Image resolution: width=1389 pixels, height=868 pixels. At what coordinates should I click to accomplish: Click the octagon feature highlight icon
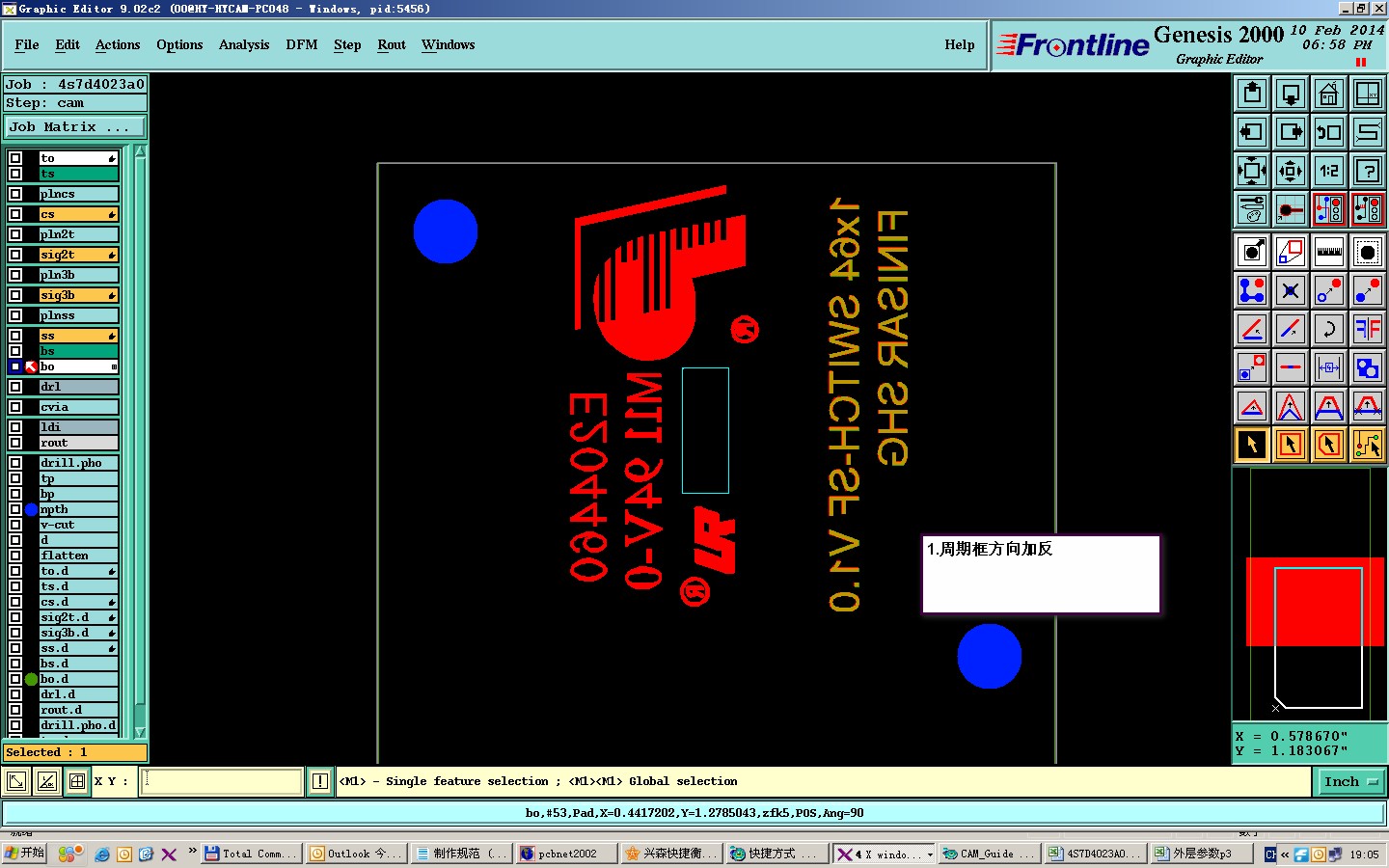pos(1368,252)
